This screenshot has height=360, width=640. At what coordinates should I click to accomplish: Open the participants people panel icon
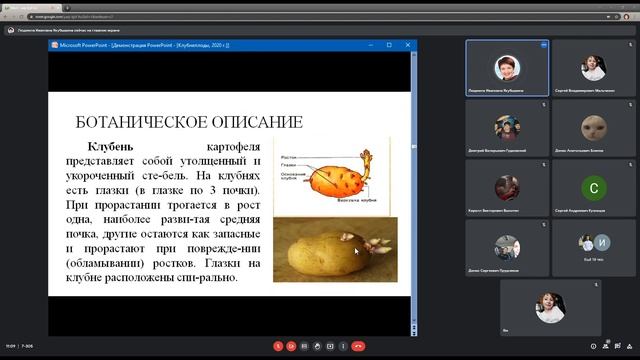click(x=606, y=346)
